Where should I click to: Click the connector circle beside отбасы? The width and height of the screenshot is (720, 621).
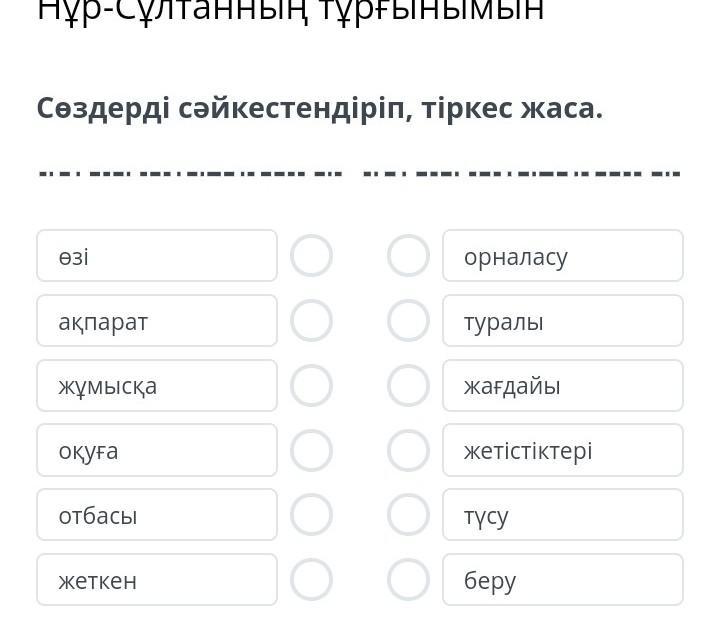pos(311,515)
